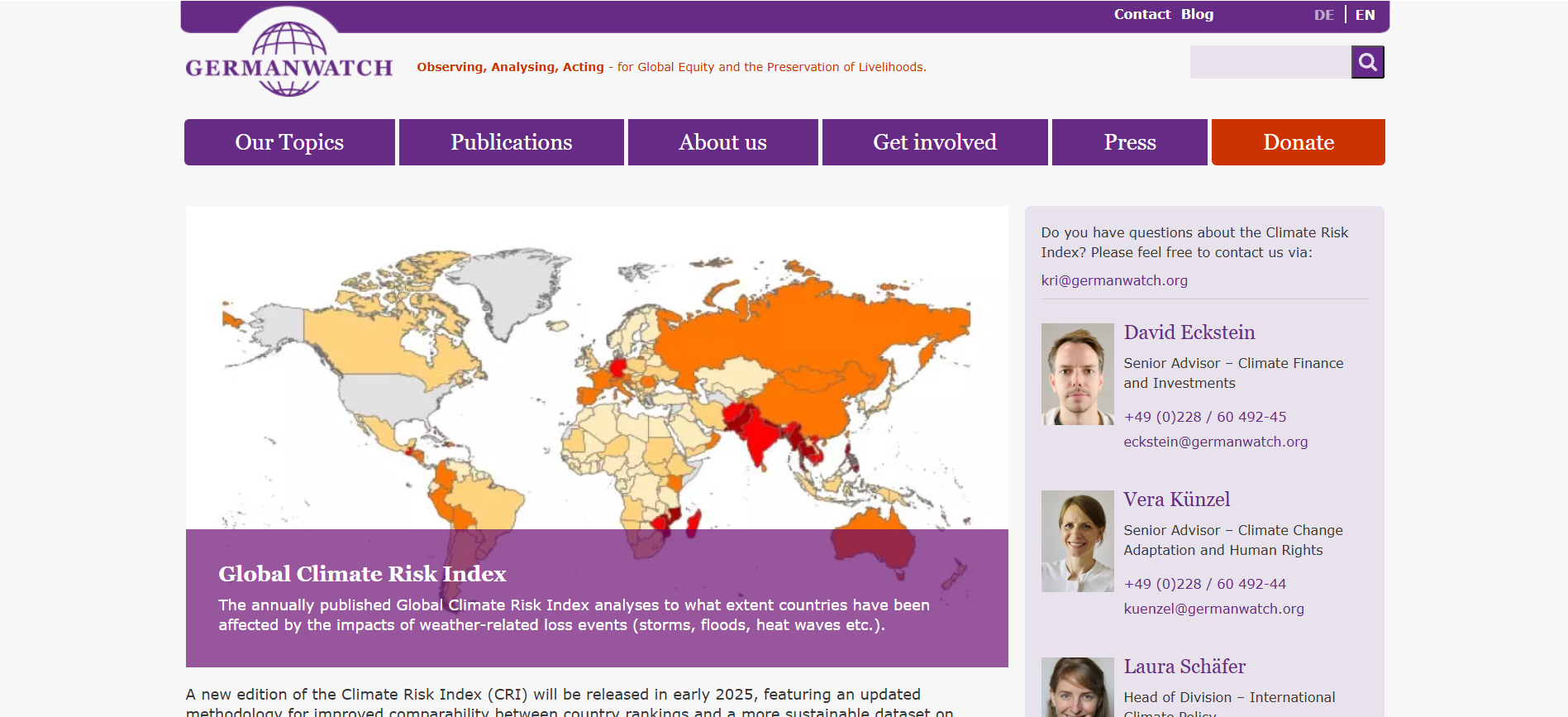Image resolution: width=1568 pixels, height=717 pixels.
Task: Email kri@germanwatch.org
Action: [x=1113, y=280]
